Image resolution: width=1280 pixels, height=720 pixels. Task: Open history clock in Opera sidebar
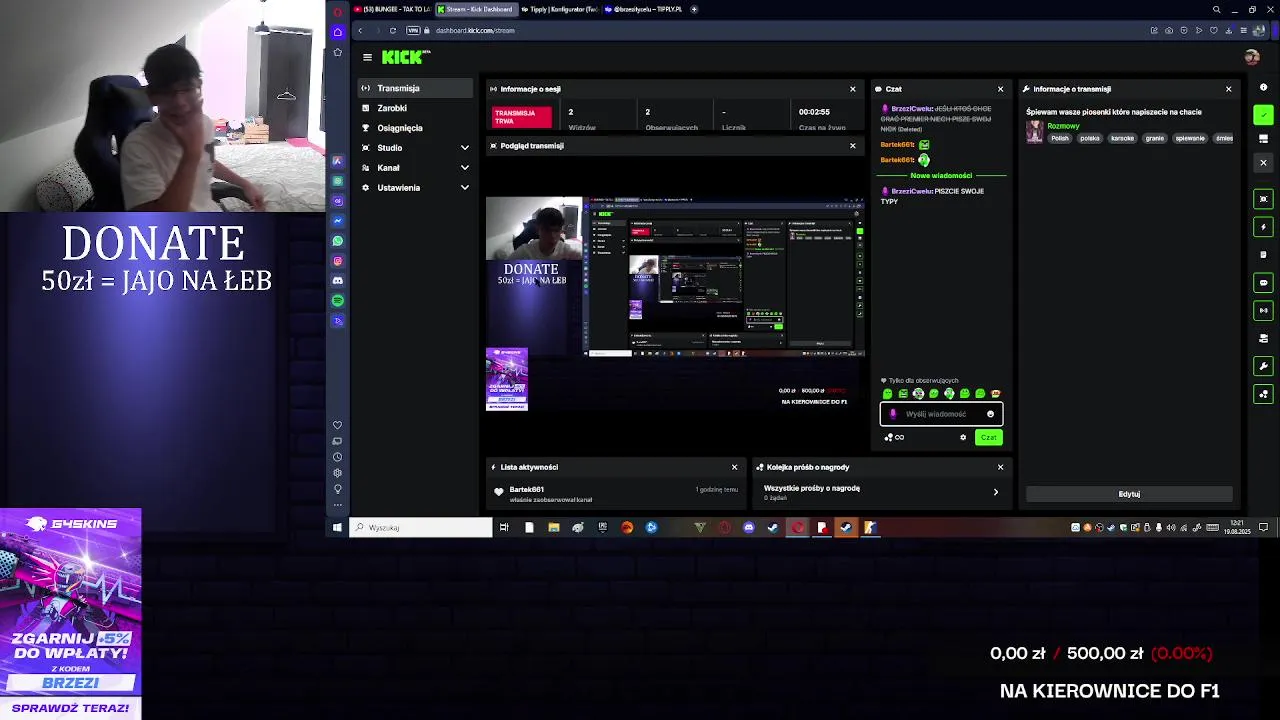tap(337, 457)
